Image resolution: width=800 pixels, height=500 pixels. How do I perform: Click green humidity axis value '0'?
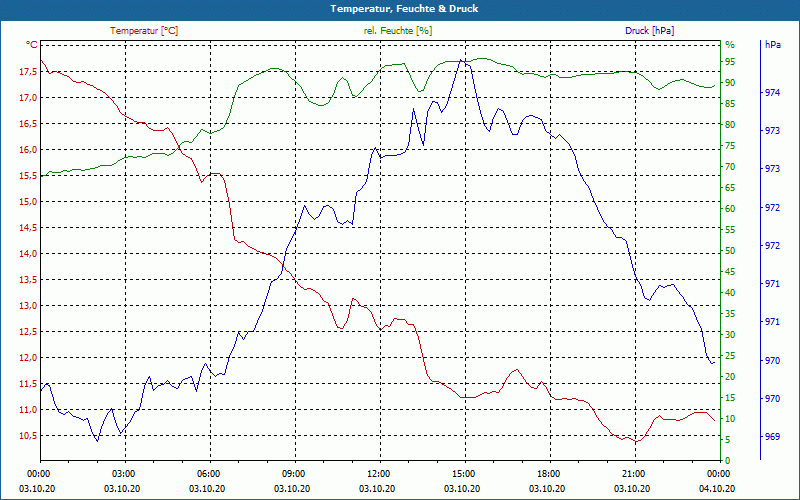coord(728,461)
